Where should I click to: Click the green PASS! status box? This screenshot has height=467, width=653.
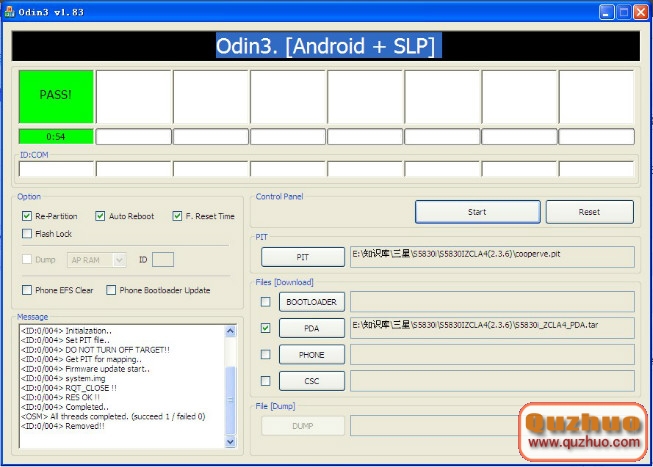tap(56, 96)
